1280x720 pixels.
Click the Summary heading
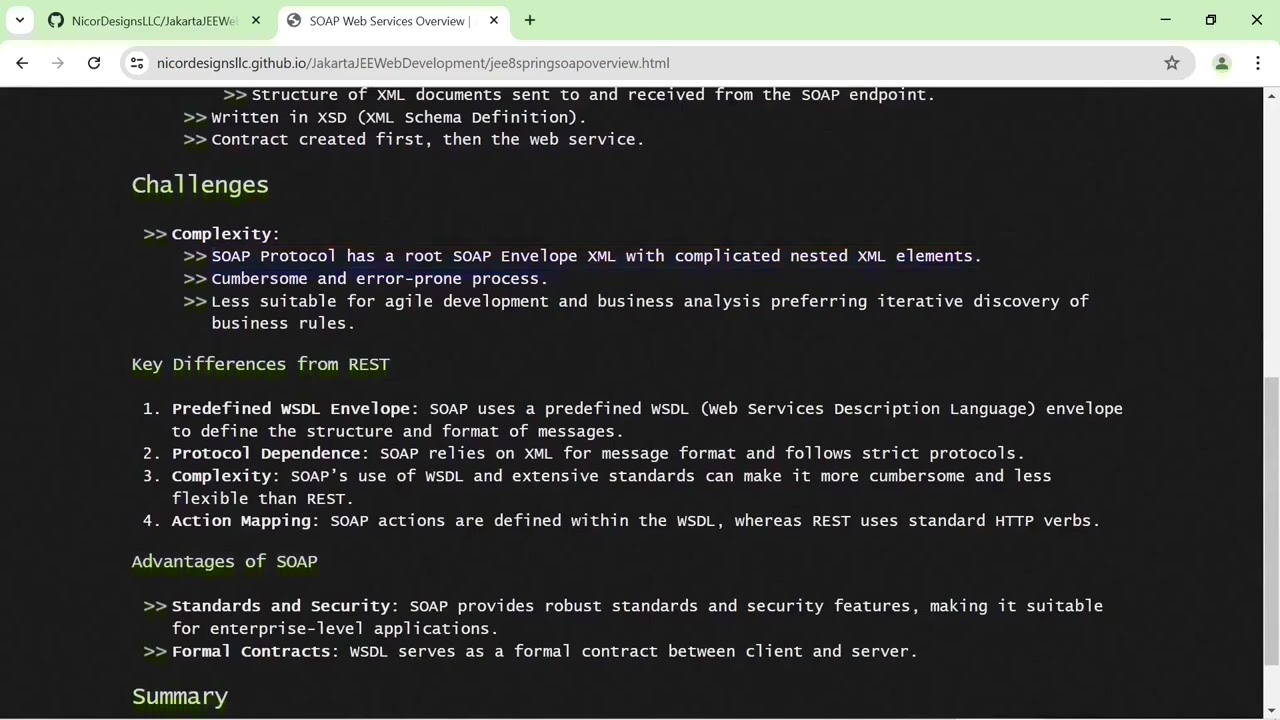click(x=180, y=697)
